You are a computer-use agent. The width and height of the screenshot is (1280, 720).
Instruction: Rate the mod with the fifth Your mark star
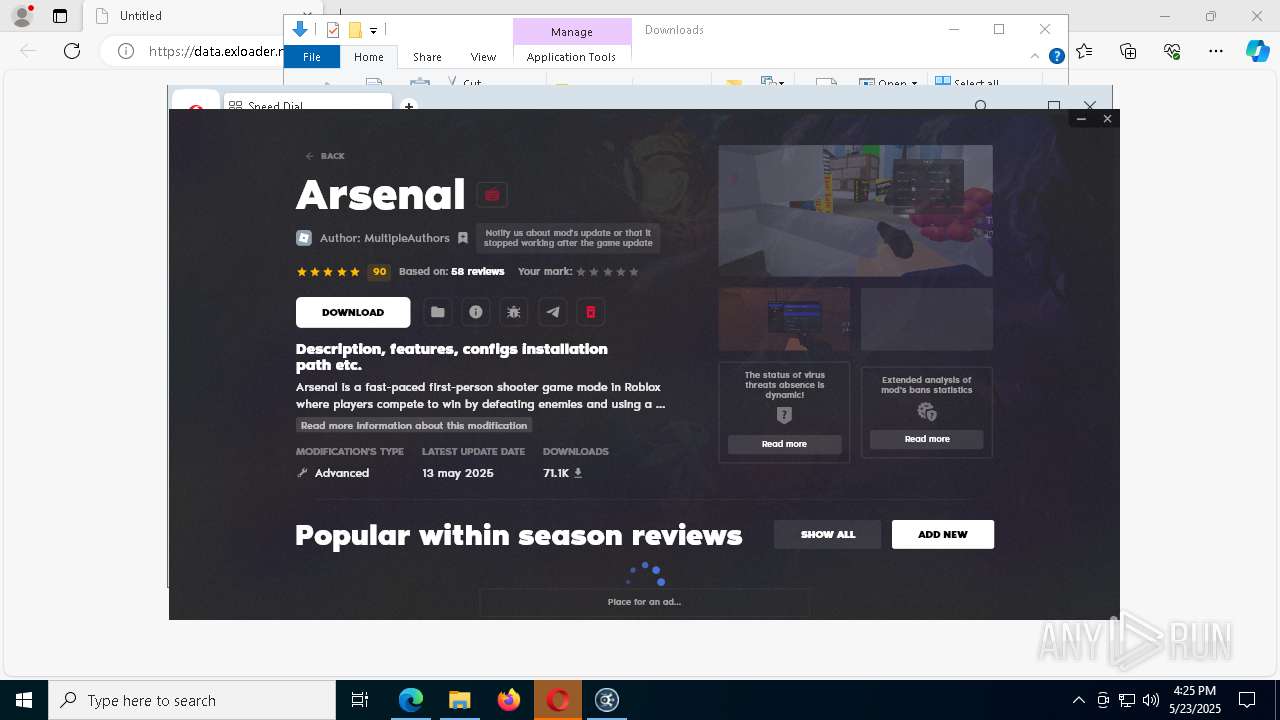coord(633,272)
